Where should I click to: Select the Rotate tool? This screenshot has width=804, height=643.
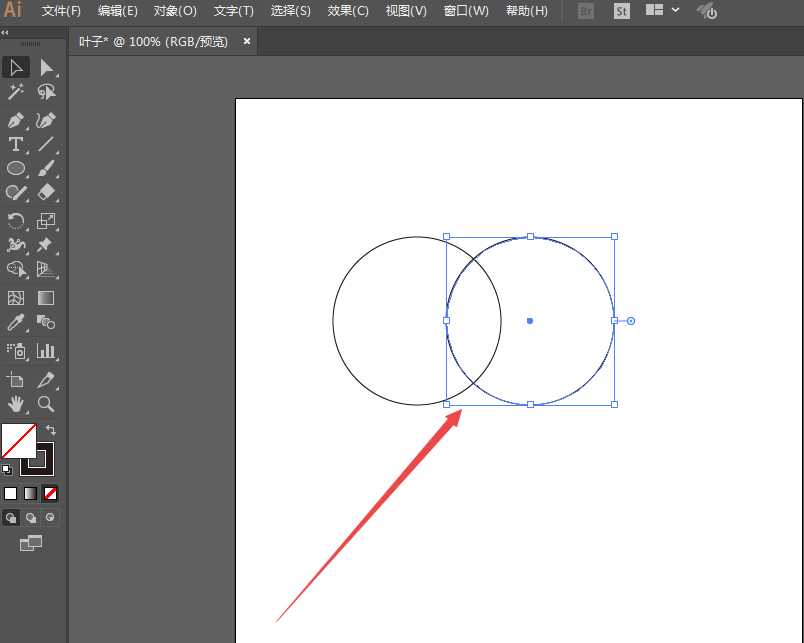[x=15, y=221]
